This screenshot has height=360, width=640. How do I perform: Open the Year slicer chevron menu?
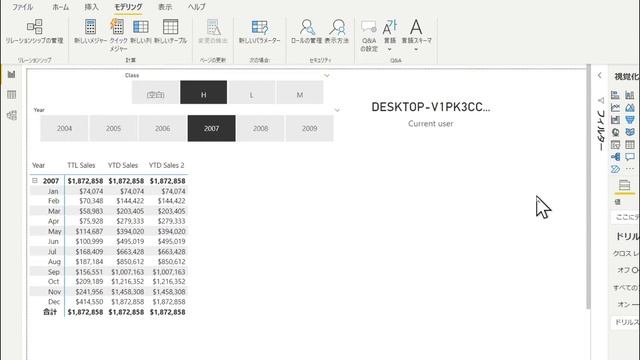(x=337, y=110)
